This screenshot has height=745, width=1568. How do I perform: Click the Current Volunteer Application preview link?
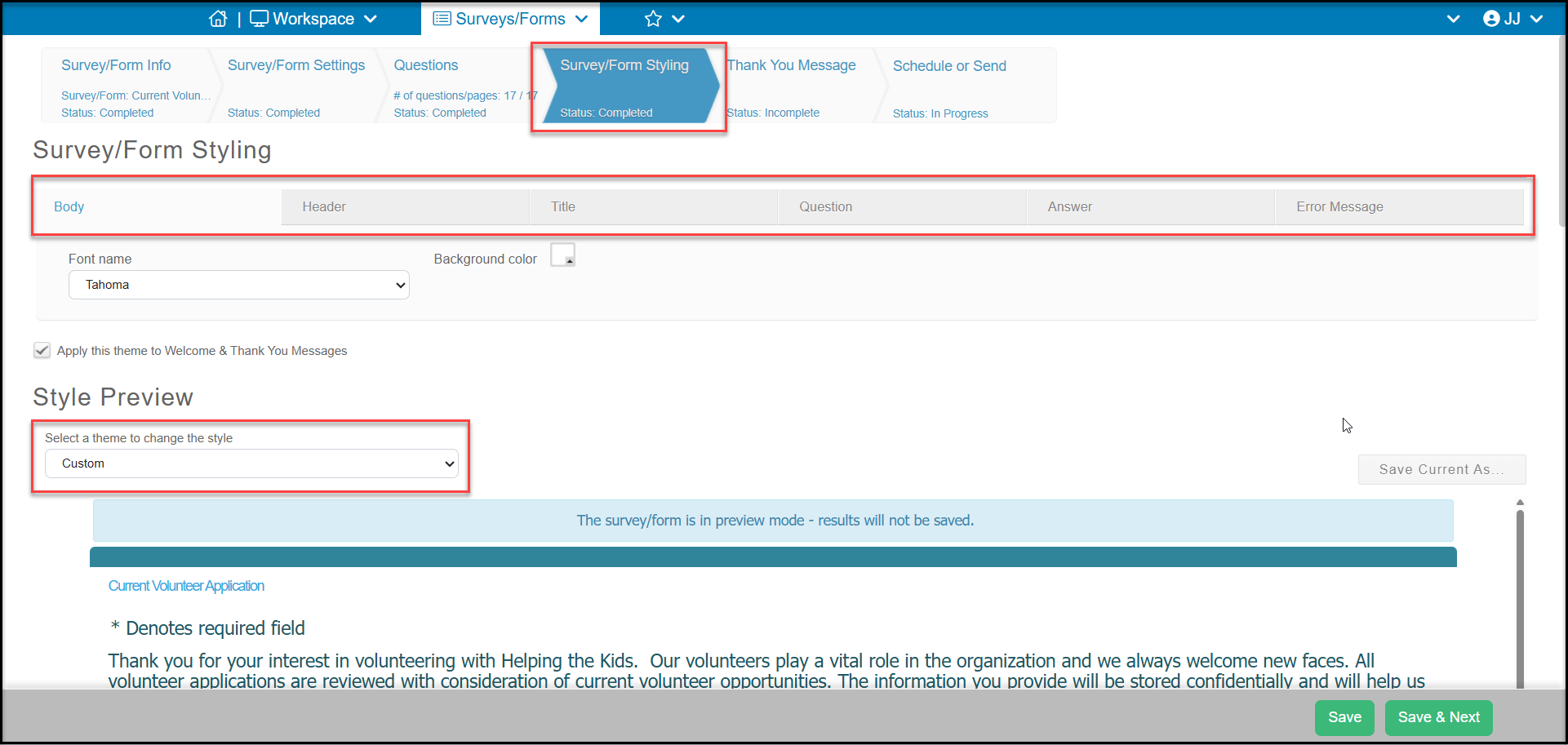(x=186, y=586)
